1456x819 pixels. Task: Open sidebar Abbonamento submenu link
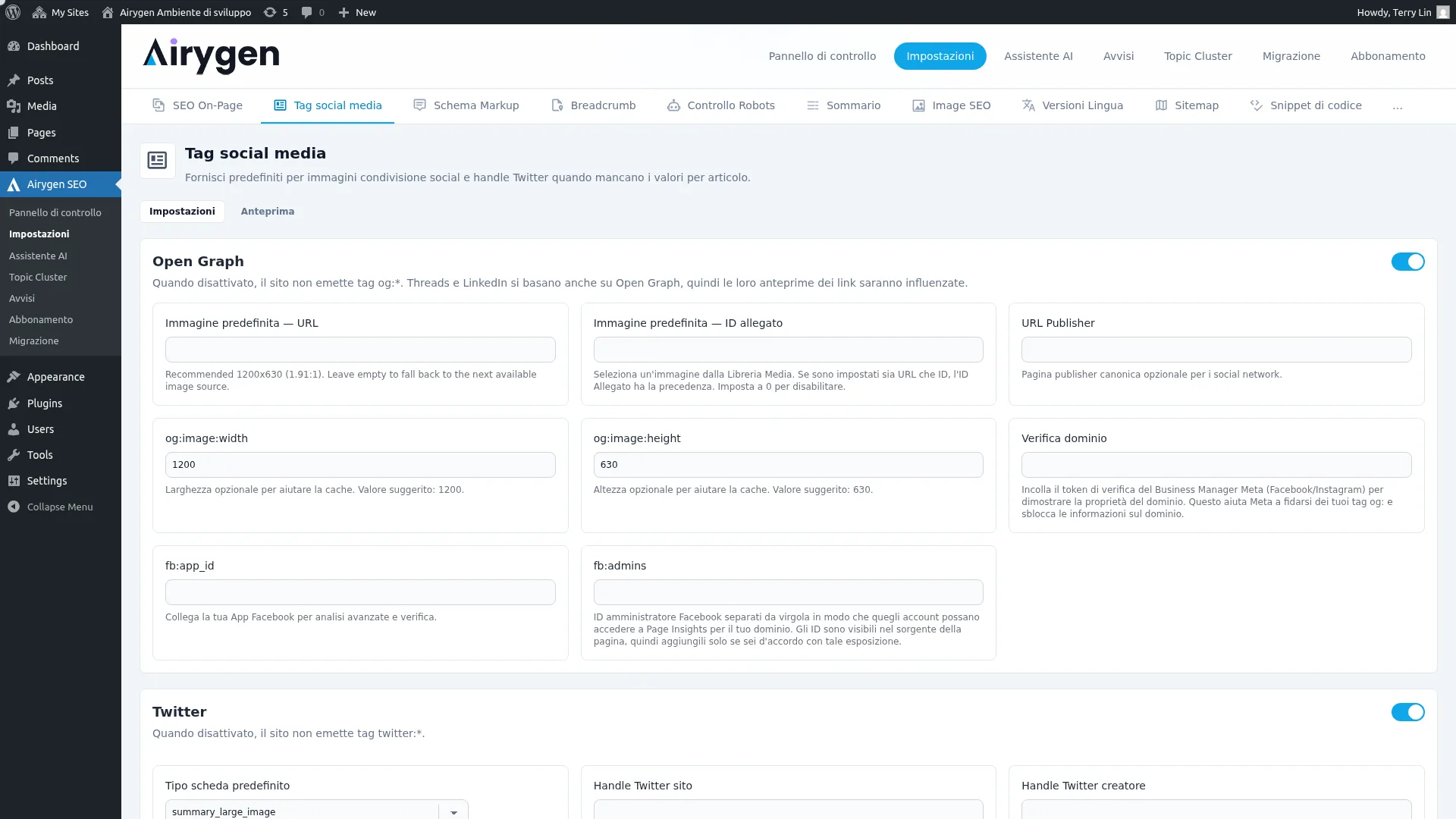(41, 320)
